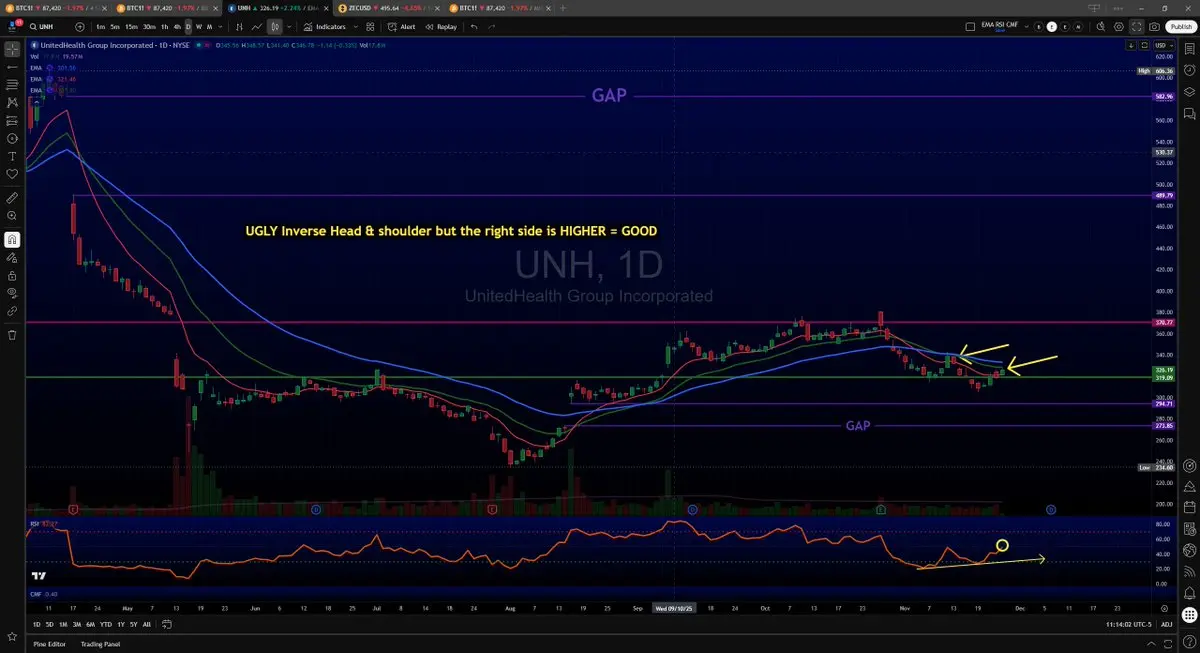Select the 4h timeframe

click(177, 27)
